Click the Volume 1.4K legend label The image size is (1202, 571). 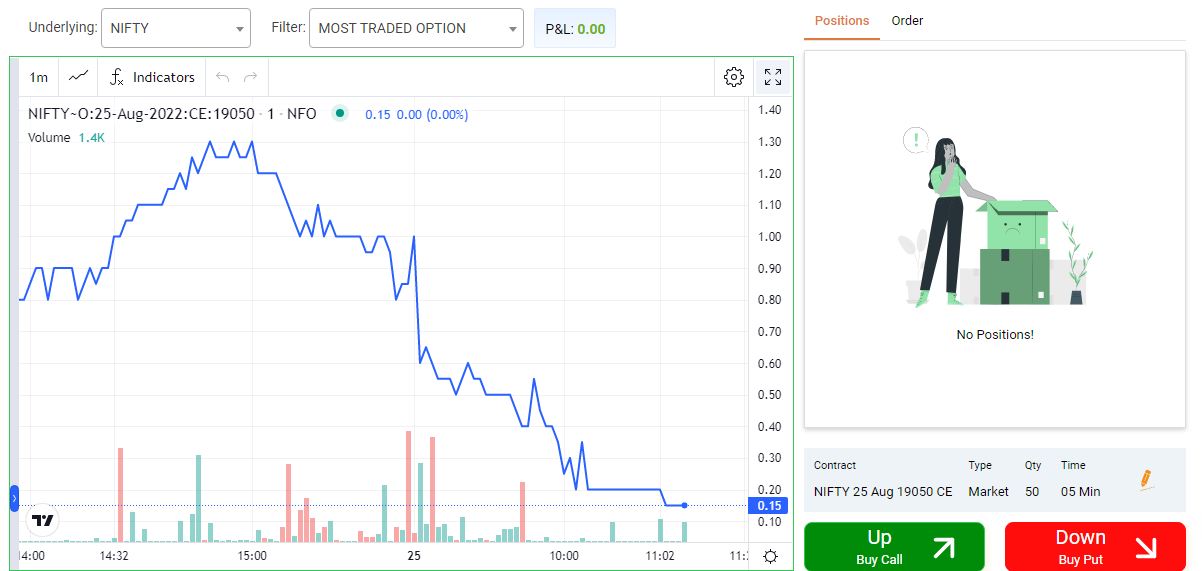pyautogui.click(x=65, y=138)
